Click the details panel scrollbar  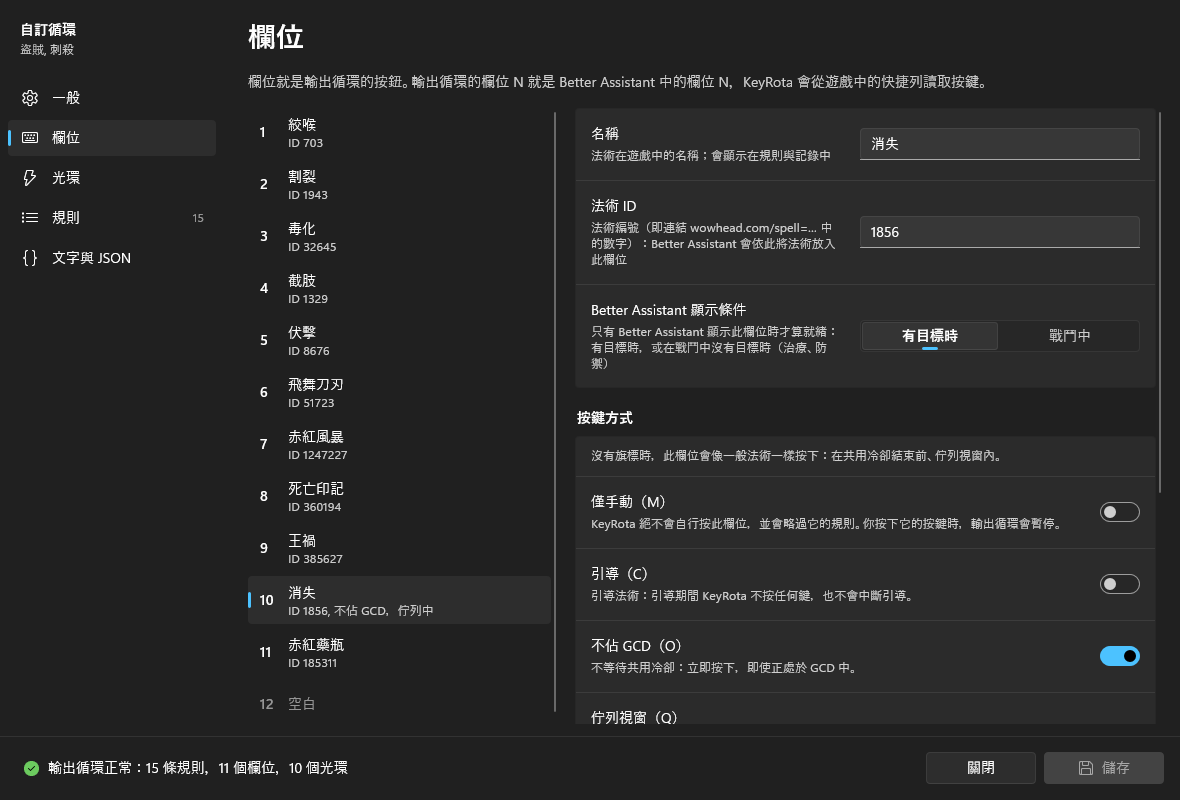click(x=1160, y=303)
